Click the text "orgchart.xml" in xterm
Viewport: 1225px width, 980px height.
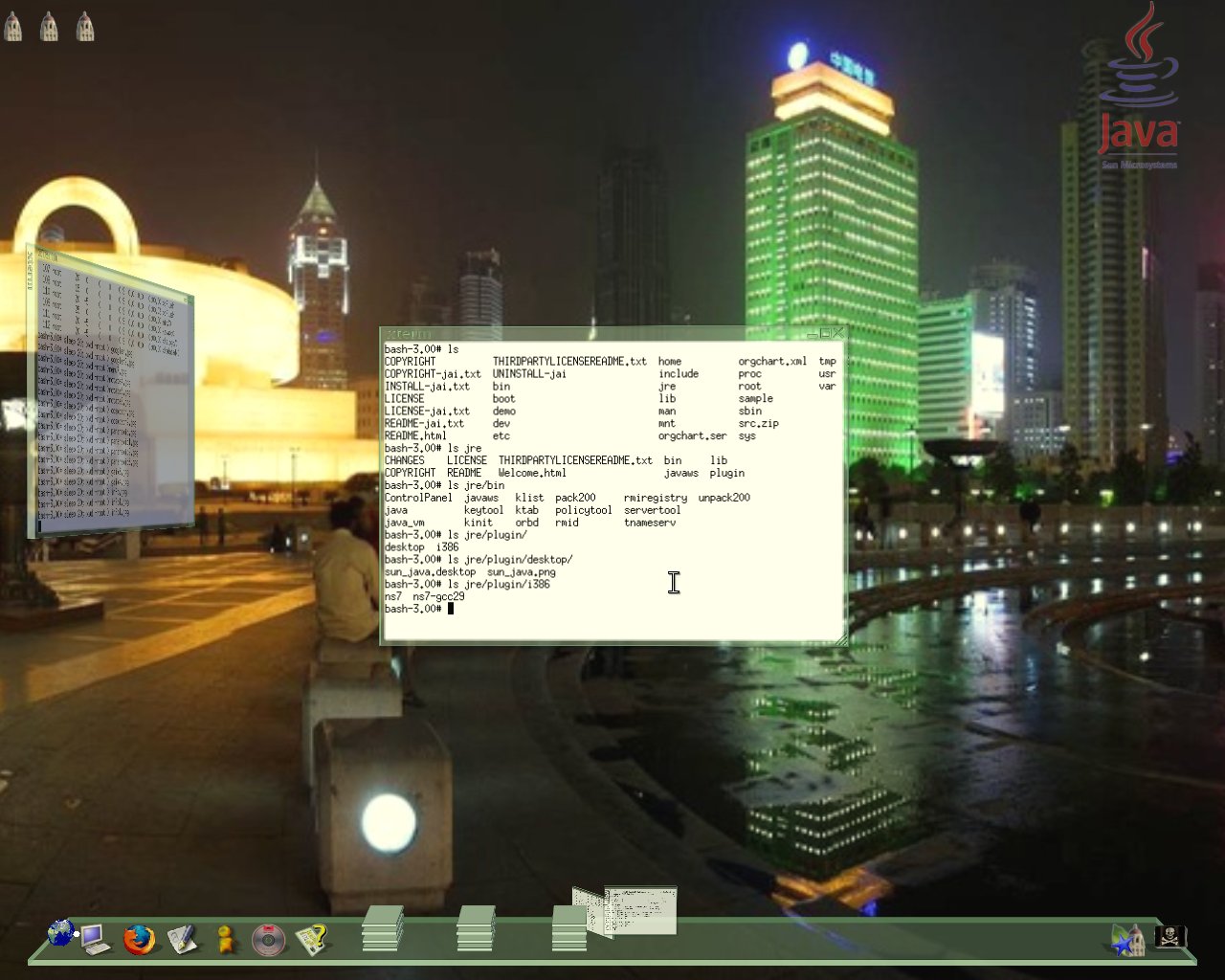click(x=772, y=362)
